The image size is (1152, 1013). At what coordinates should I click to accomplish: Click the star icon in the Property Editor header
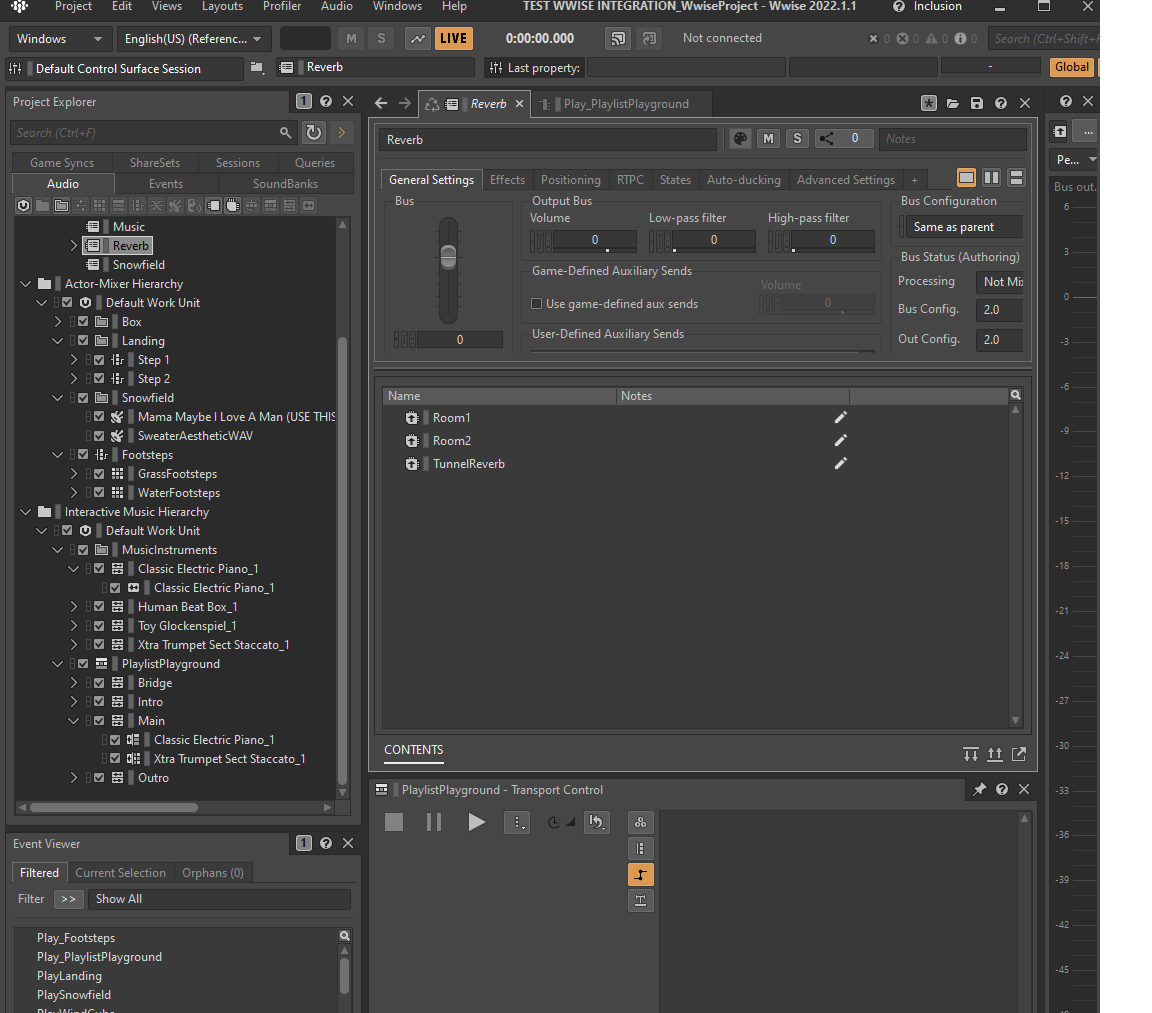[x=929, y=104]
